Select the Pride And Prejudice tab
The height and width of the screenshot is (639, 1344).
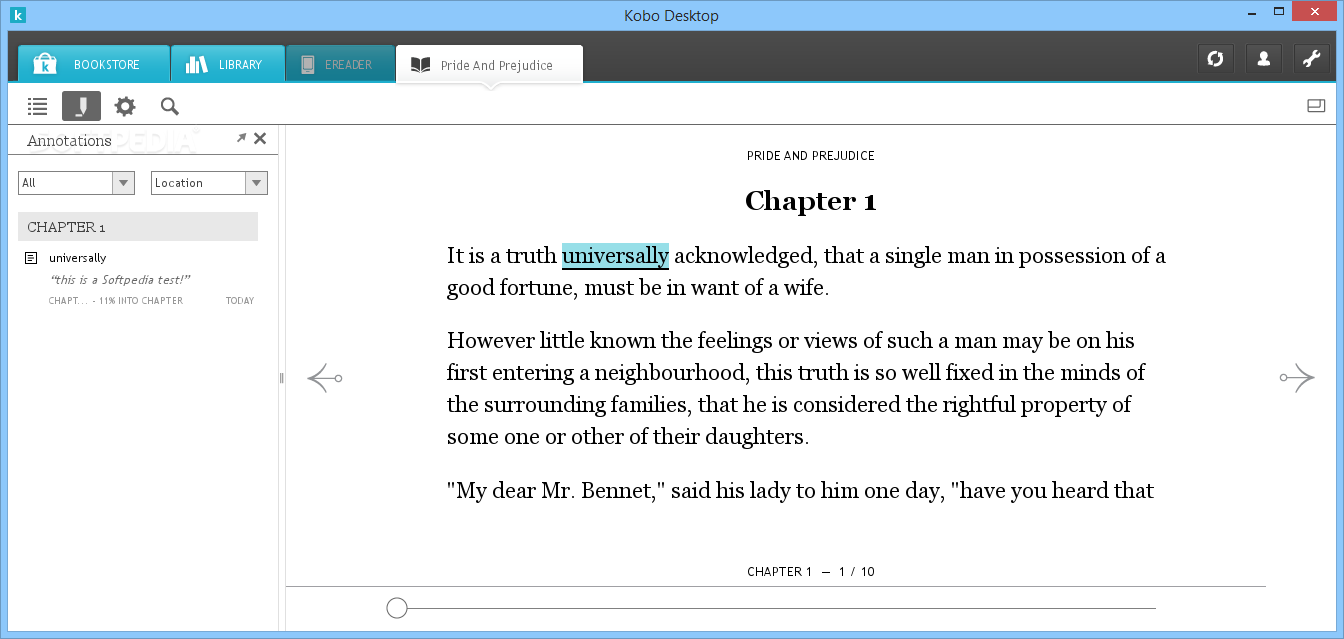489,65
